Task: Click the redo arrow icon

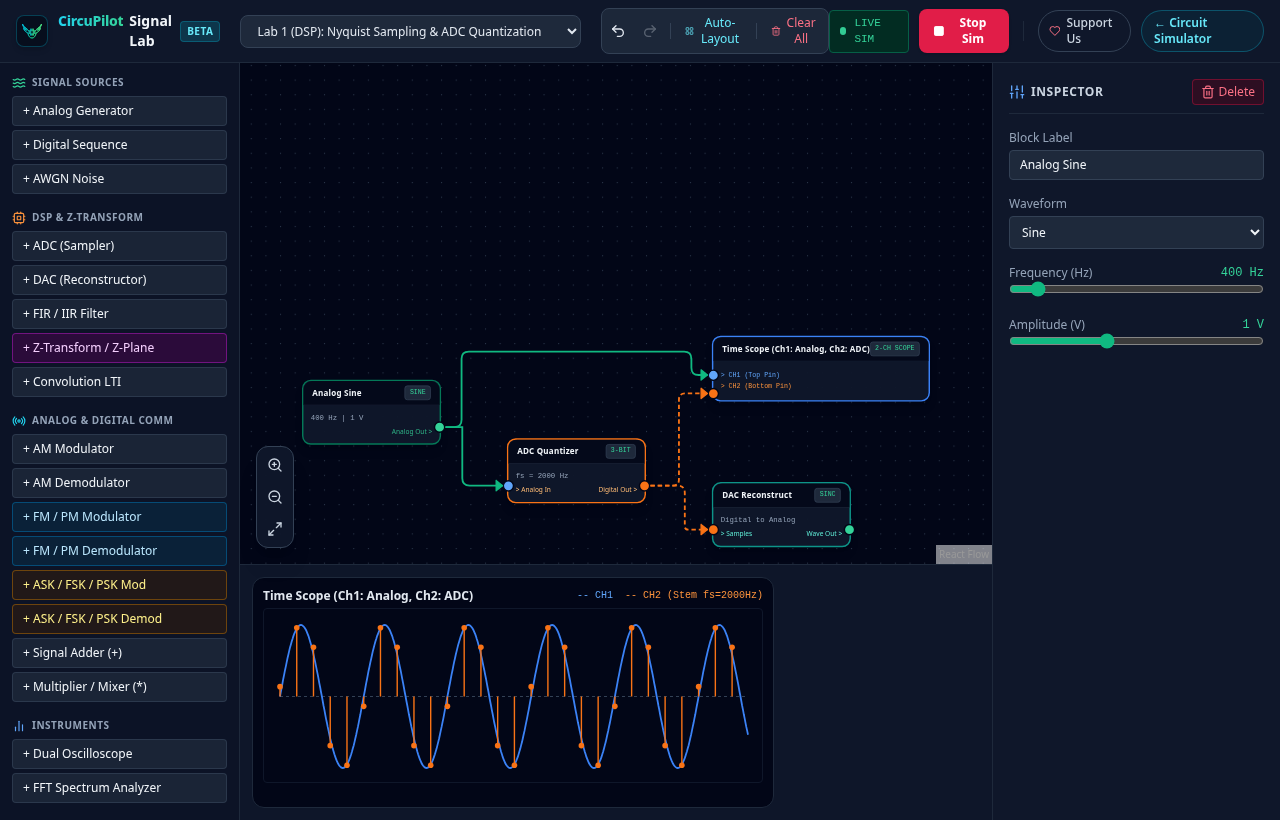Action: pos(650,31)
